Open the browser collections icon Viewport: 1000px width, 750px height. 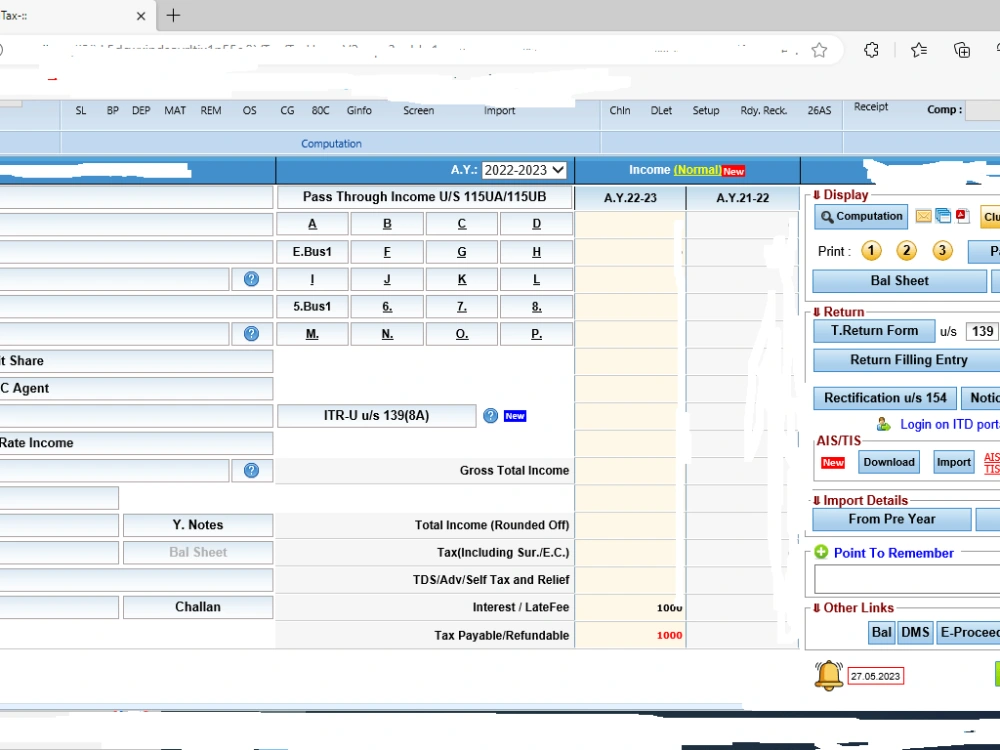click(962, 50)
